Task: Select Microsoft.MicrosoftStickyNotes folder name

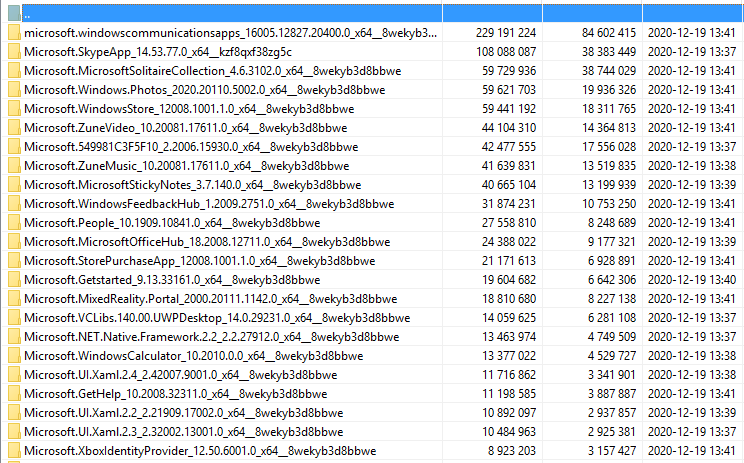Action: pyautogui.click(x=193, y=185)
